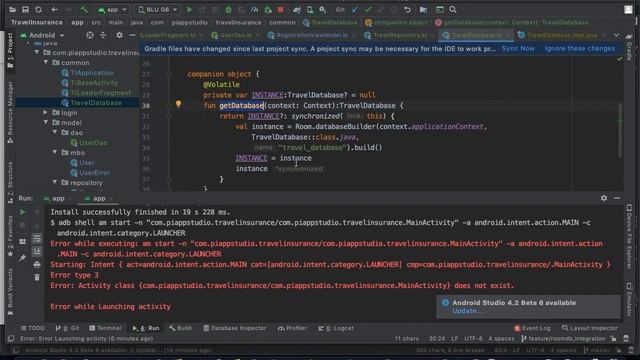
Task: Rerun app with green play in Run panel
Action: [x=22, y=212]
